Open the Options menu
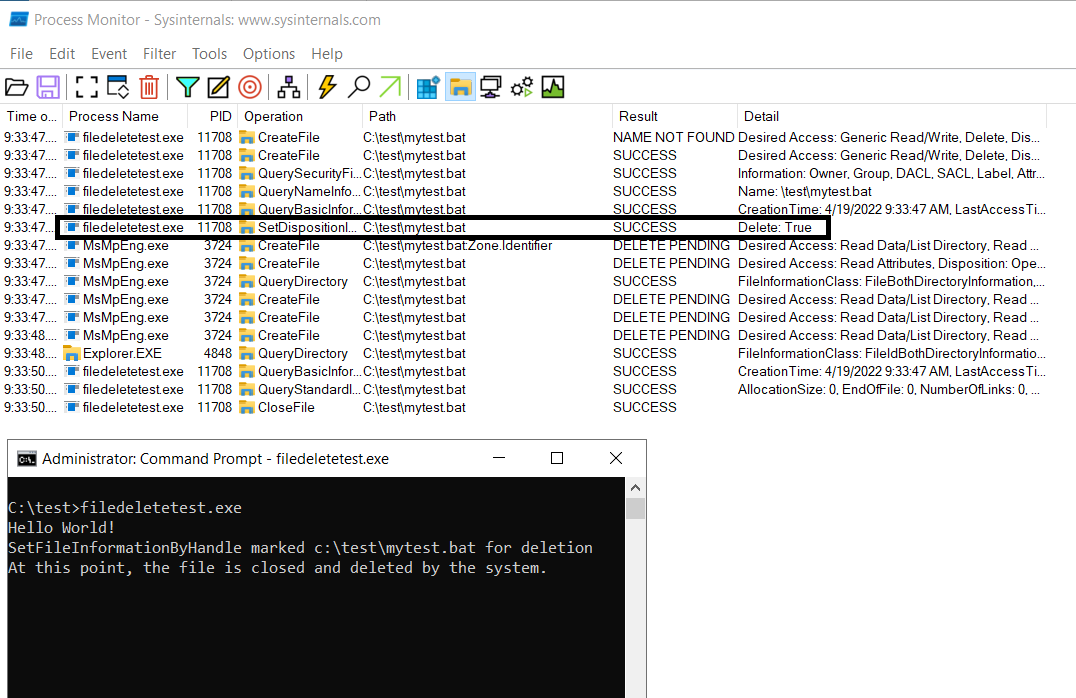This screenshot has height=698, width=1076. [269, 54]
